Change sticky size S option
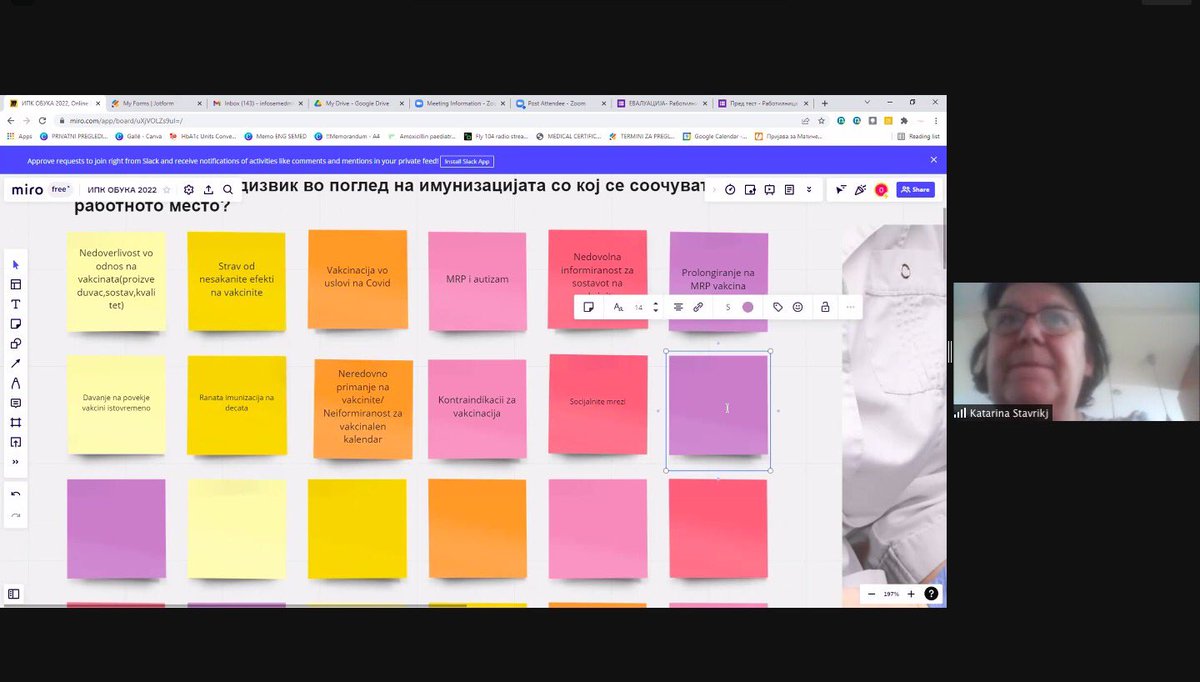Image resolution: width=1200 pixels, height=682 pixels. 727,307
